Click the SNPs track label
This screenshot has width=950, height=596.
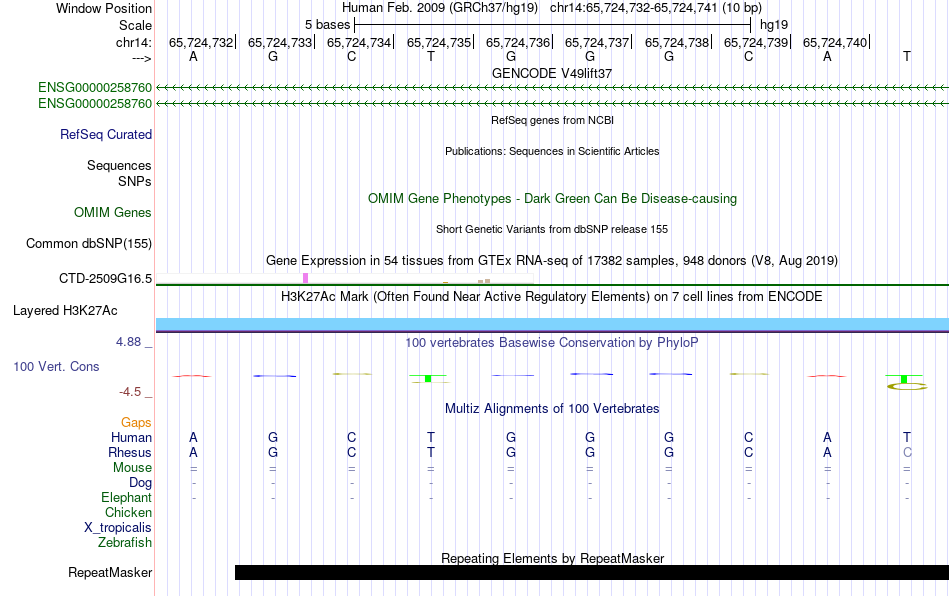click(135, 181)
